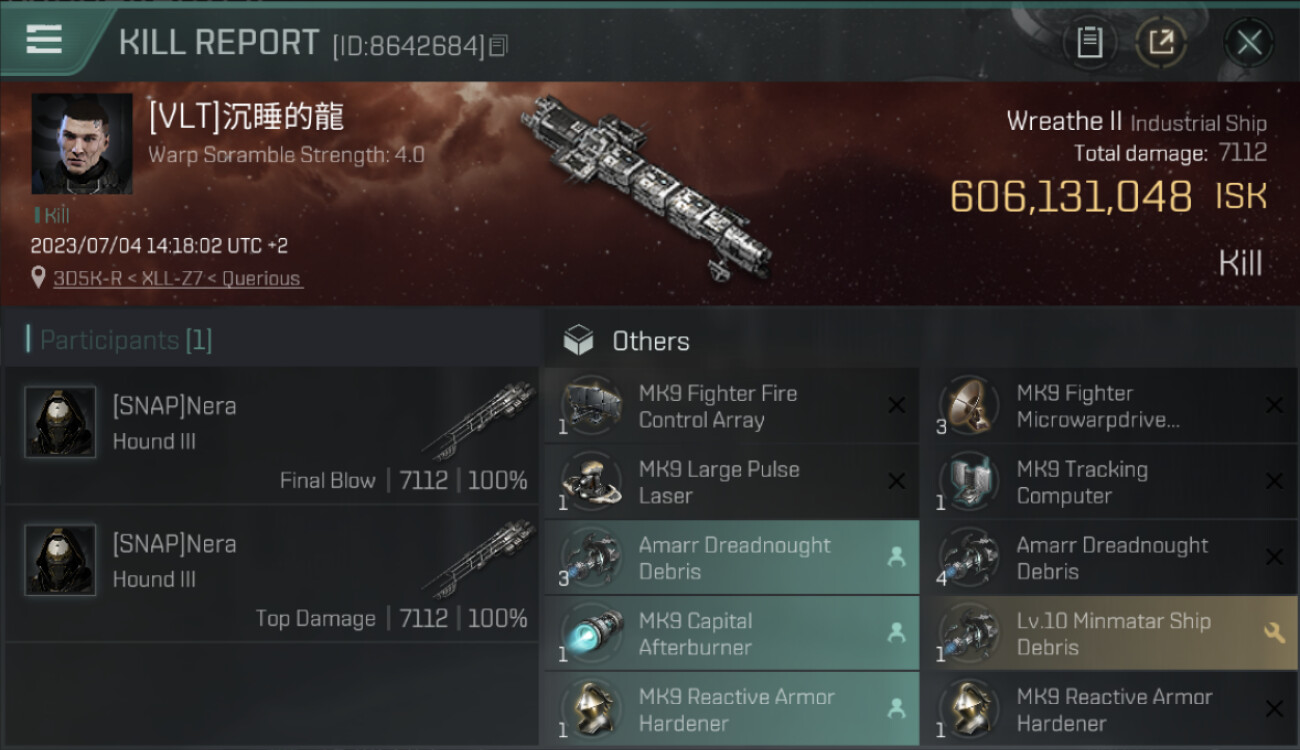The height and width of the screenshot is (750, 1300).
Task: Inspect the Wreathe II ship image
Action: (x=646, y=184)
